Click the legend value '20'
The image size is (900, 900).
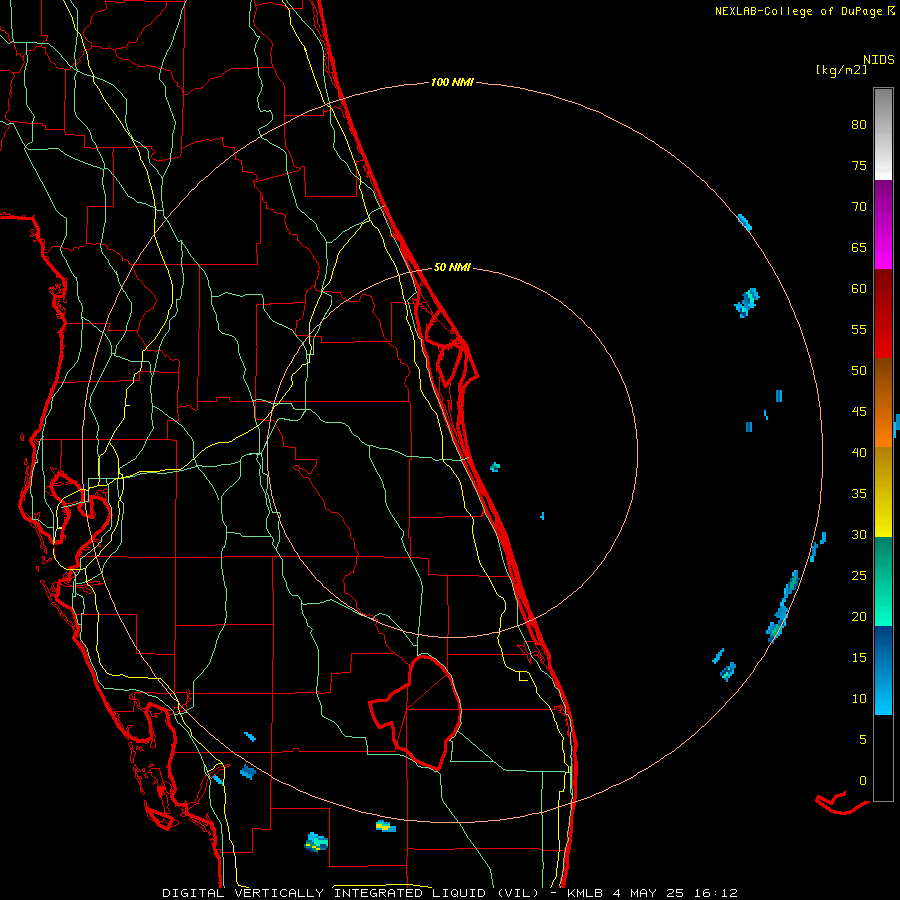click(x=859, y=617)
